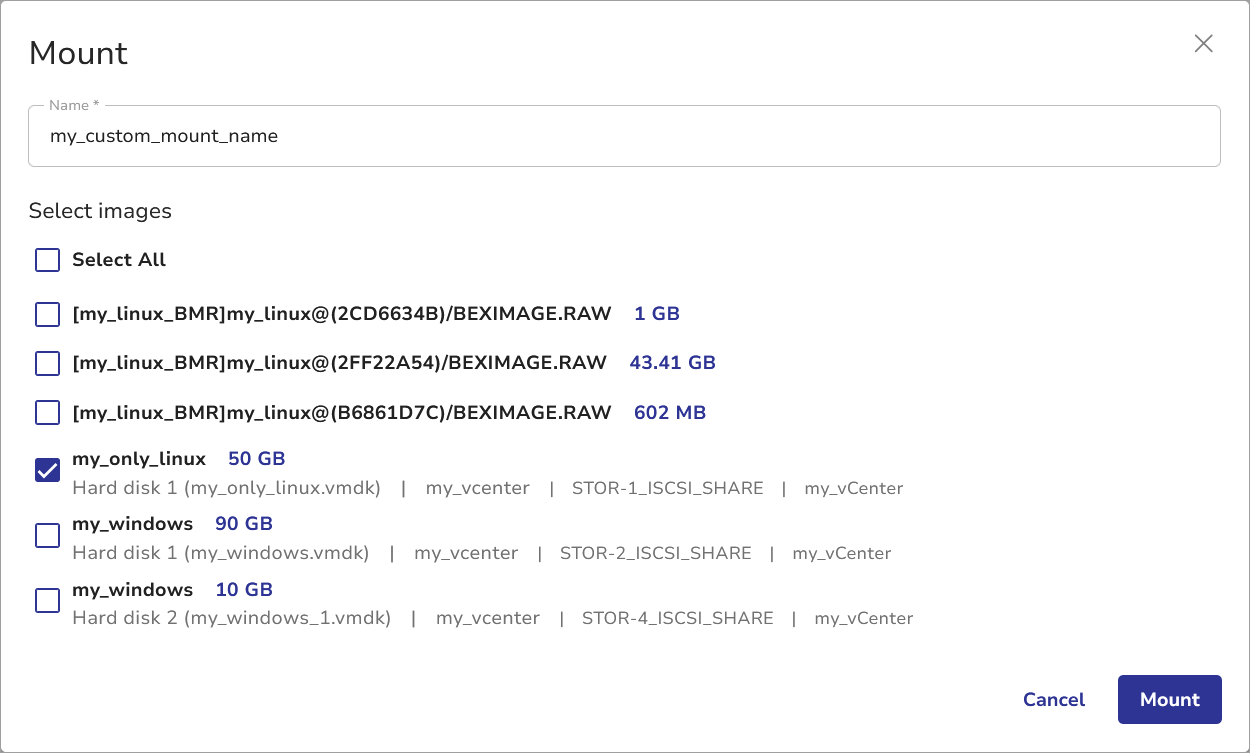
Task: Check the my_windows 90 GB disk checkbox
Action: point(48,535)
